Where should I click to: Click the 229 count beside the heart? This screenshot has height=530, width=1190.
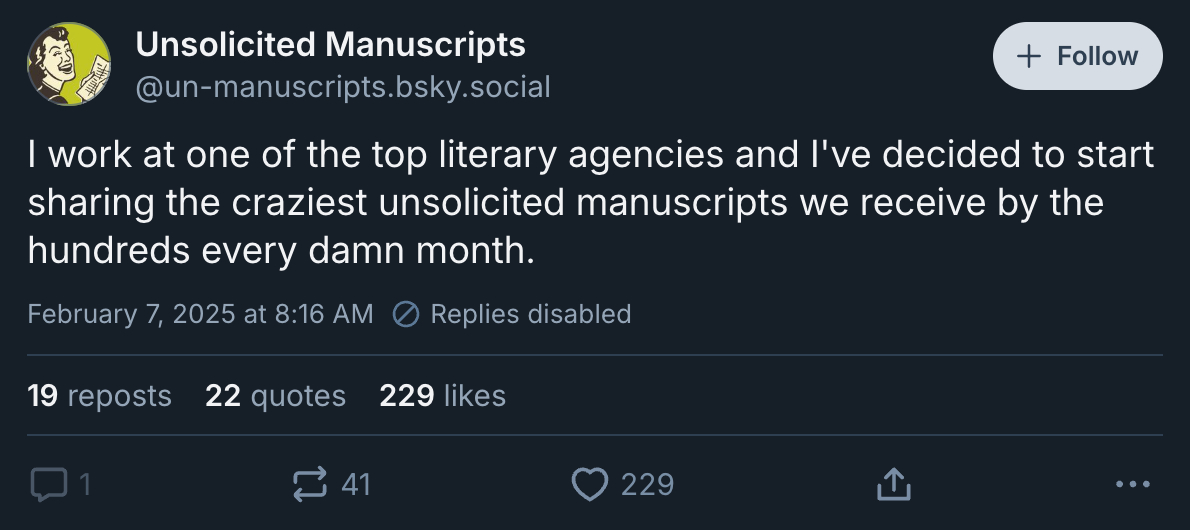(x=647, y=485)
